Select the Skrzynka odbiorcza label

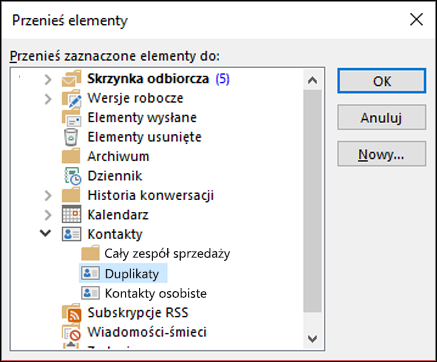(148, 79)
